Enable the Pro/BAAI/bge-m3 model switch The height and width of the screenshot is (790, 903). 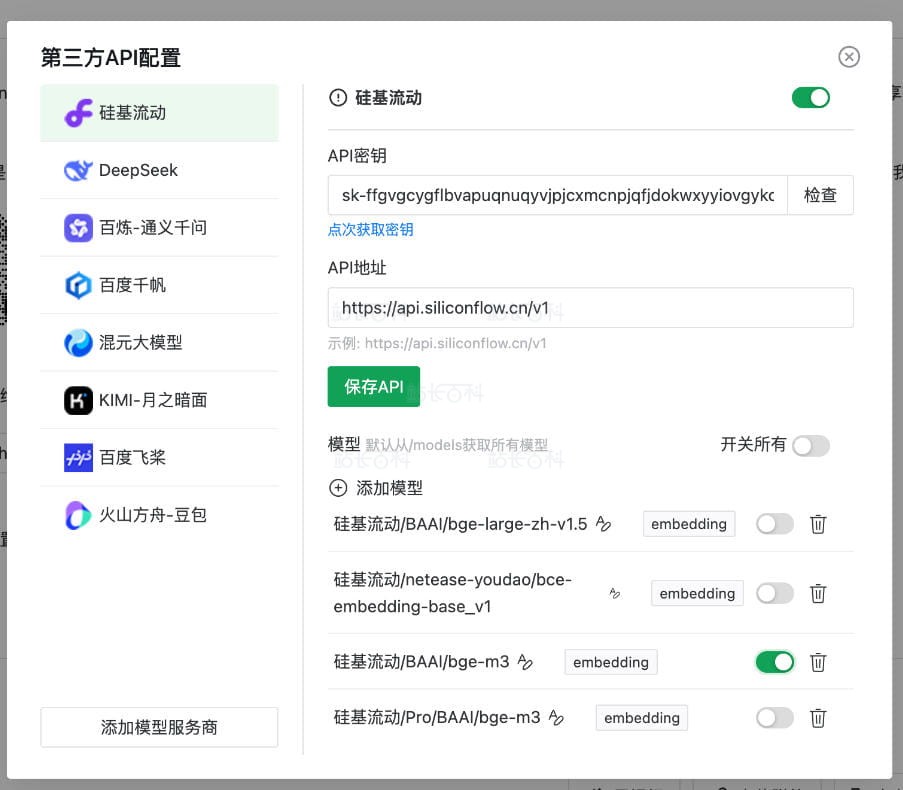[775, 718]
